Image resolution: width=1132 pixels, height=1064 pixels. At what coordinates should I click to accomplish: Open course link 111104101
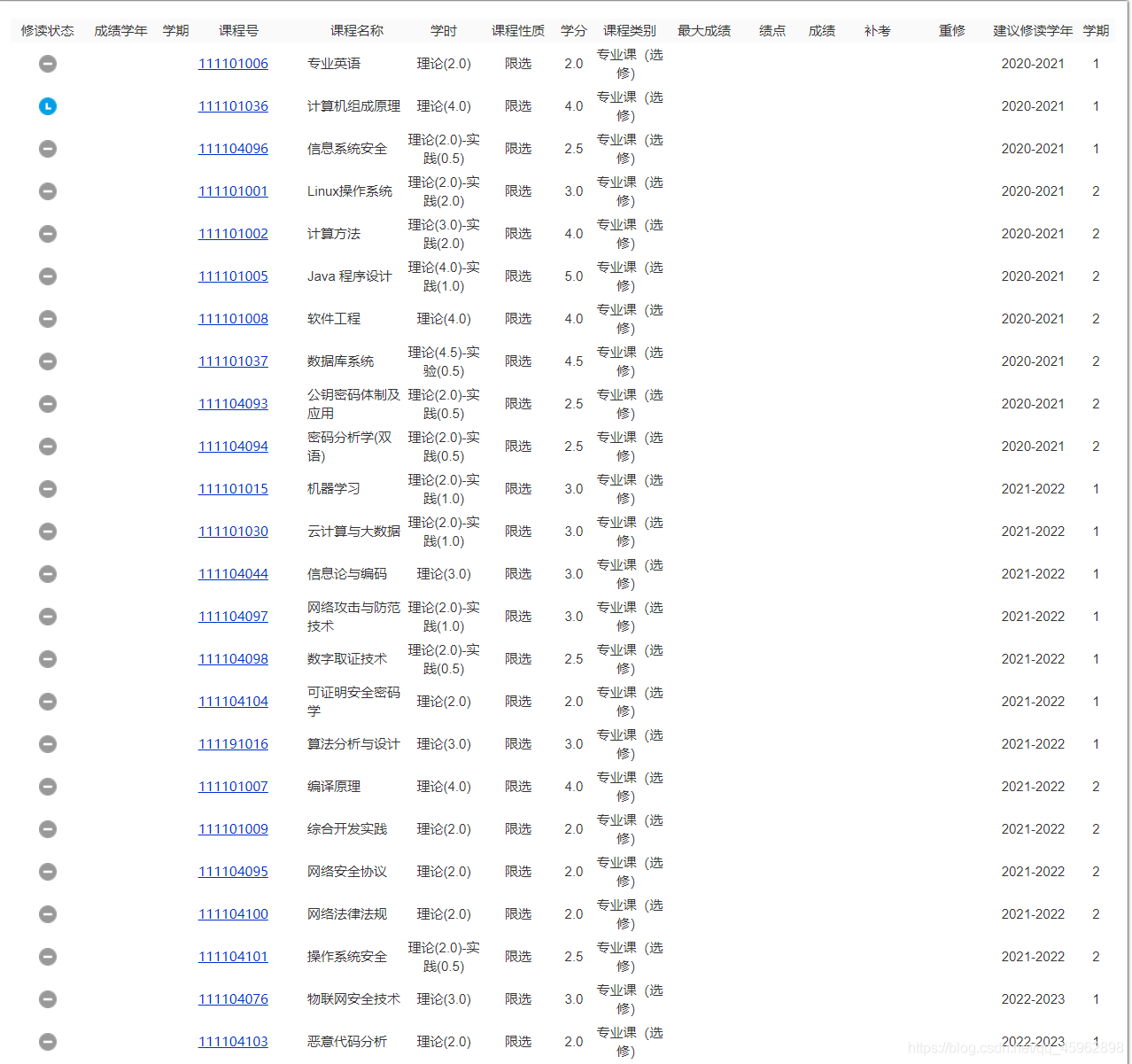click(233, 957)
